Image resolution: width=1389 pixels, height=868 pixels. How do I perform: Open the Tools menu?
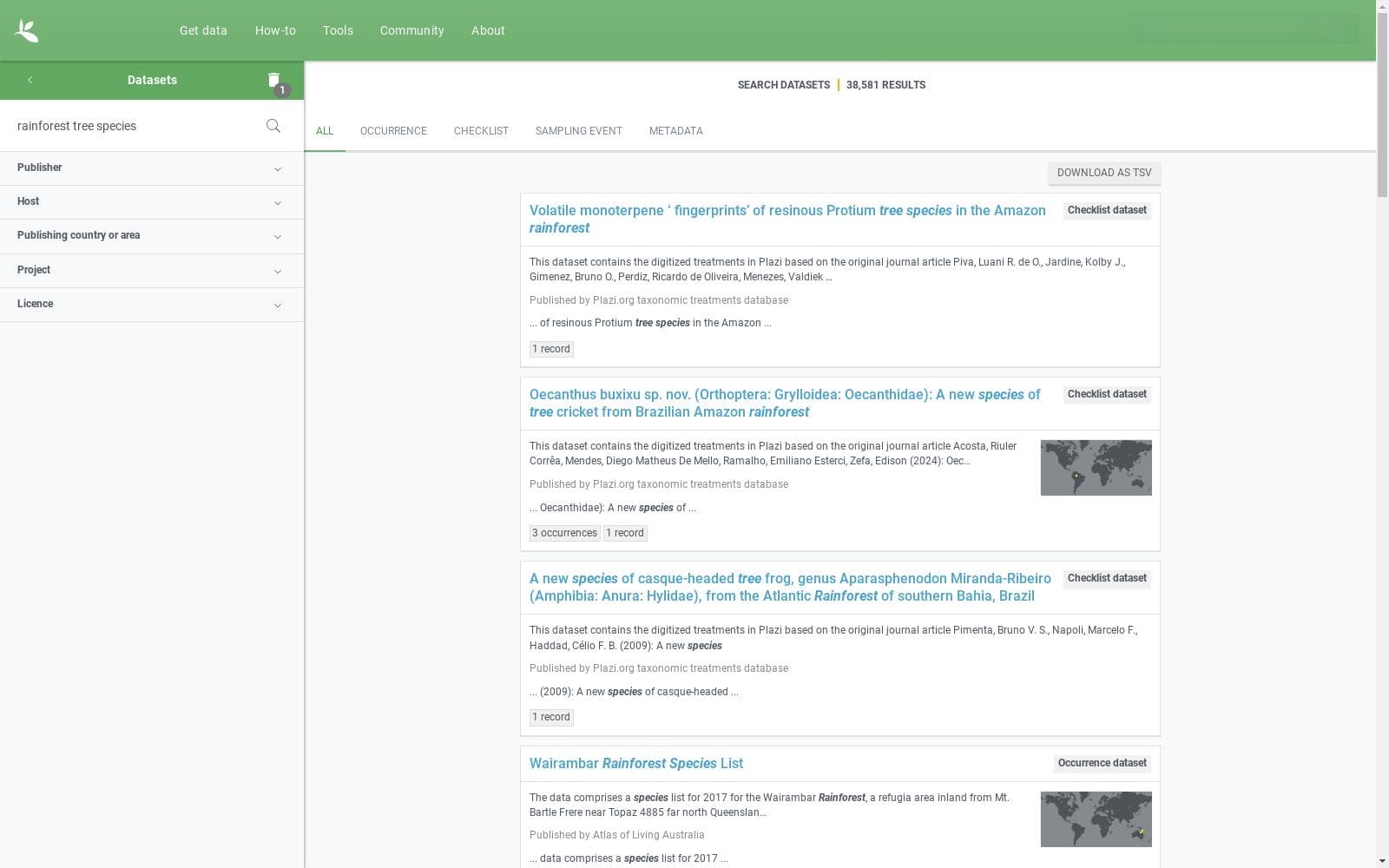[338, 30]
